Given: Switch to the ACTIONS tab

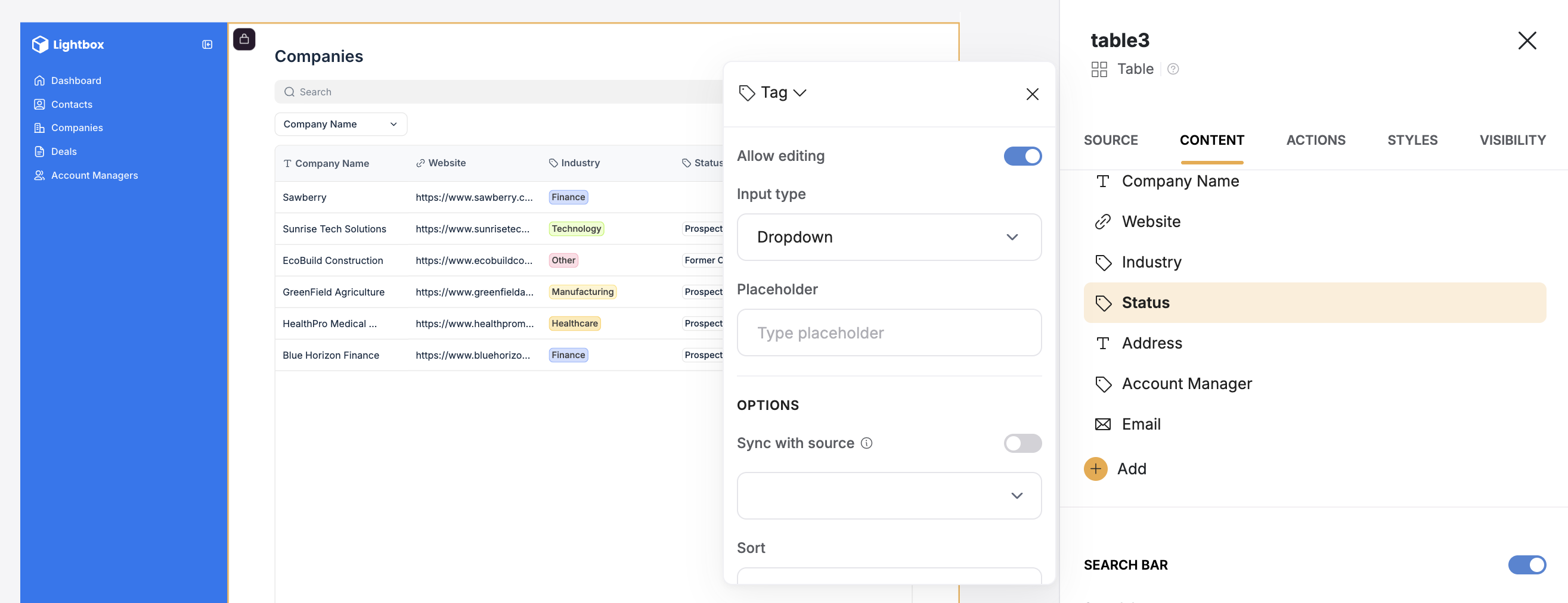Looking at the screenshot, I should [1316, 140].
